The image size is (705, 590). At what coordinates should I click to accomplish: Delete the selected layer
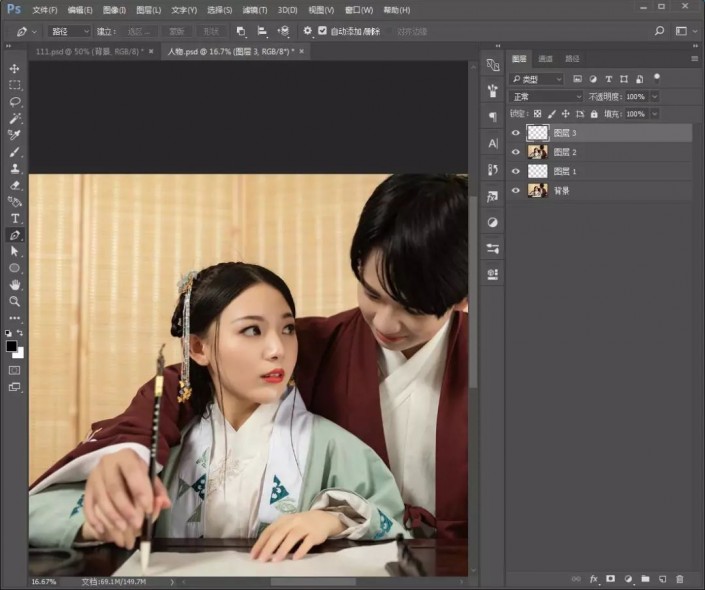coord(680,579)
